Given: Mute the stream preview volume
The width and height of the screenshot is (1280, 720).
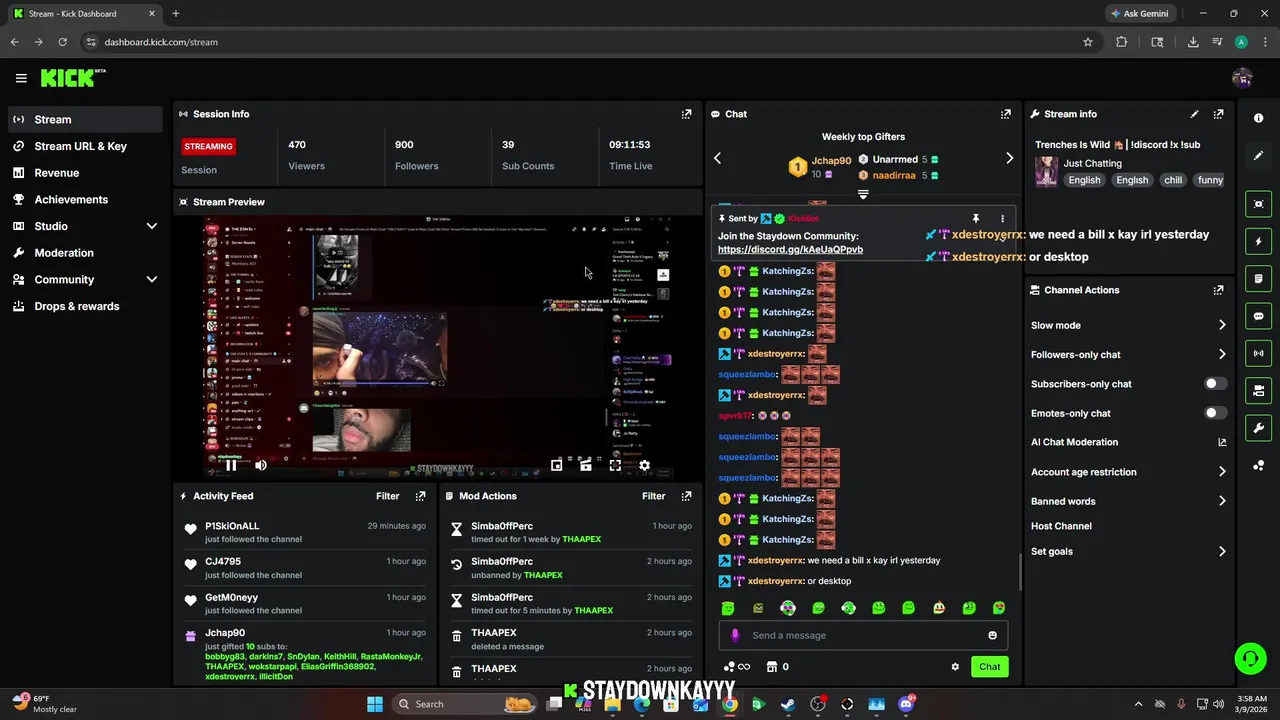Looking at the screenshot, I should click(261, 465).
